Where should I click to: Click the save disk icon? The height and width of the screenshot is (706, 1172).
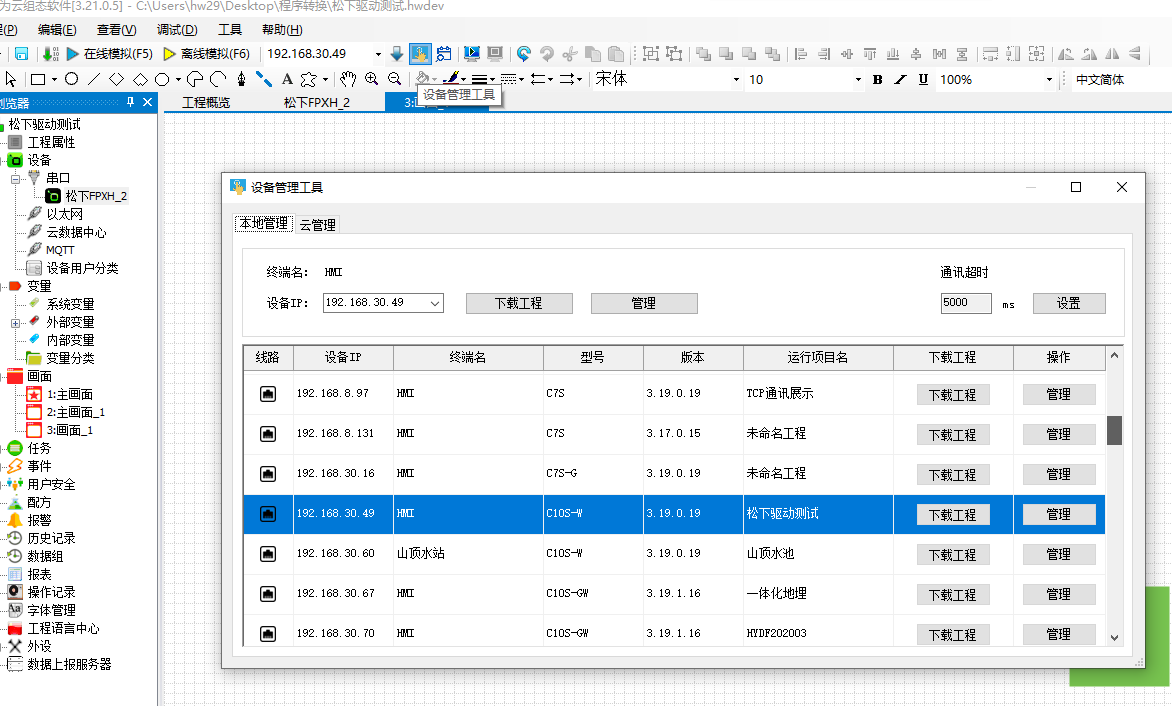[x=22, y=54]
